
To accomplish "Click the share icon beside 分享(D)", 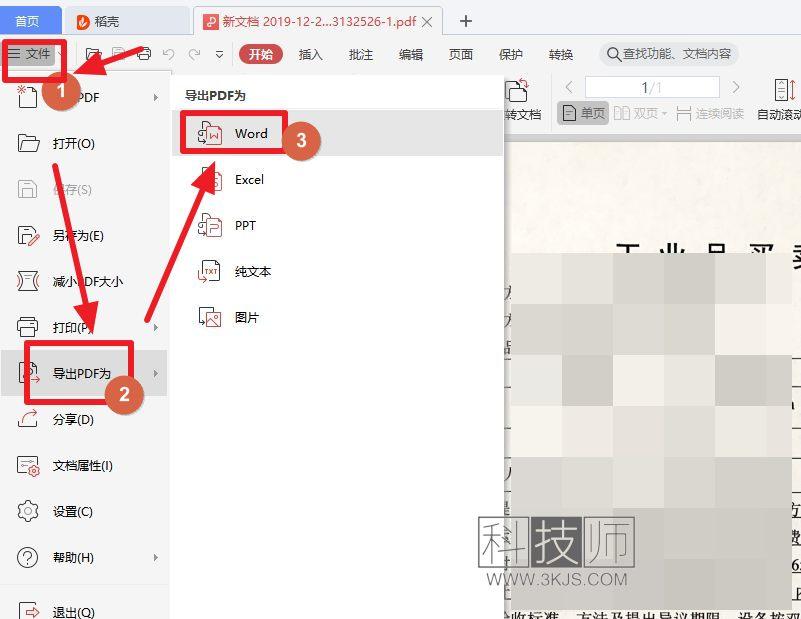I will pyautogui.click(x=28, y=419).
